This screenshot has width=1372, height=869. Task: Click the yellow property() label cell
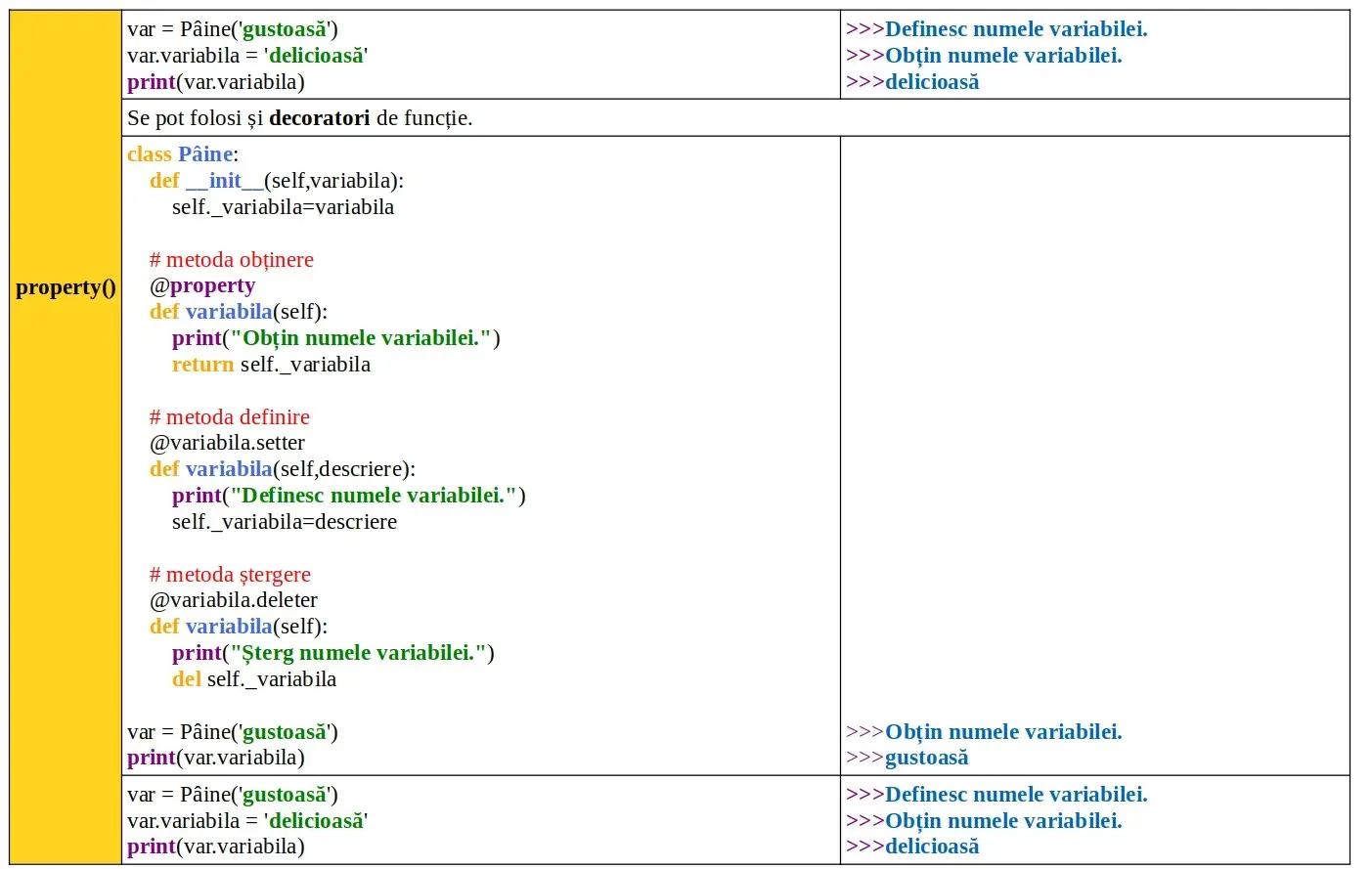point(66,287)
